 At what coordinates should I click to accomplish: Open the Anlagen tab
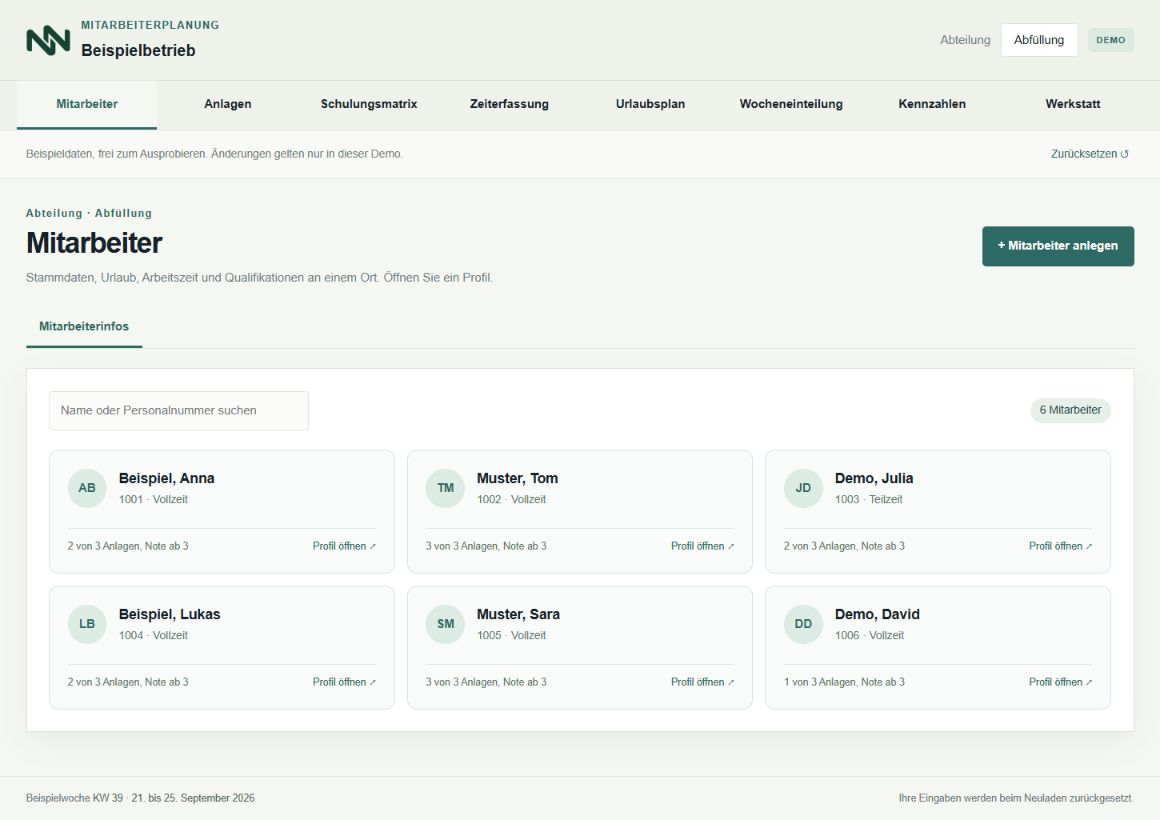tap(228, 104)
